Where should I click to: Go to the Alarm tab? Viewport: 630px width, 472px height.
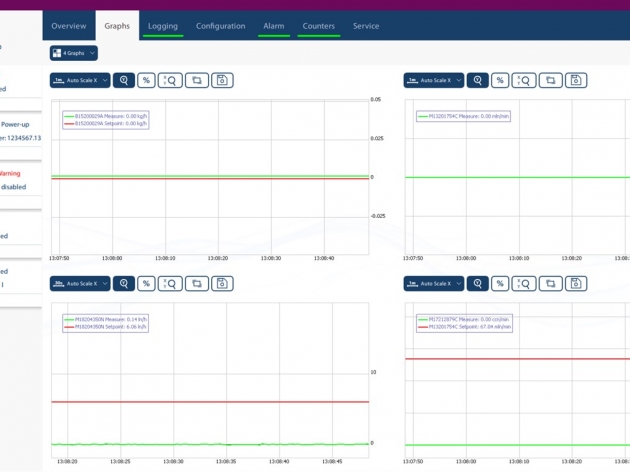(273, 26)
